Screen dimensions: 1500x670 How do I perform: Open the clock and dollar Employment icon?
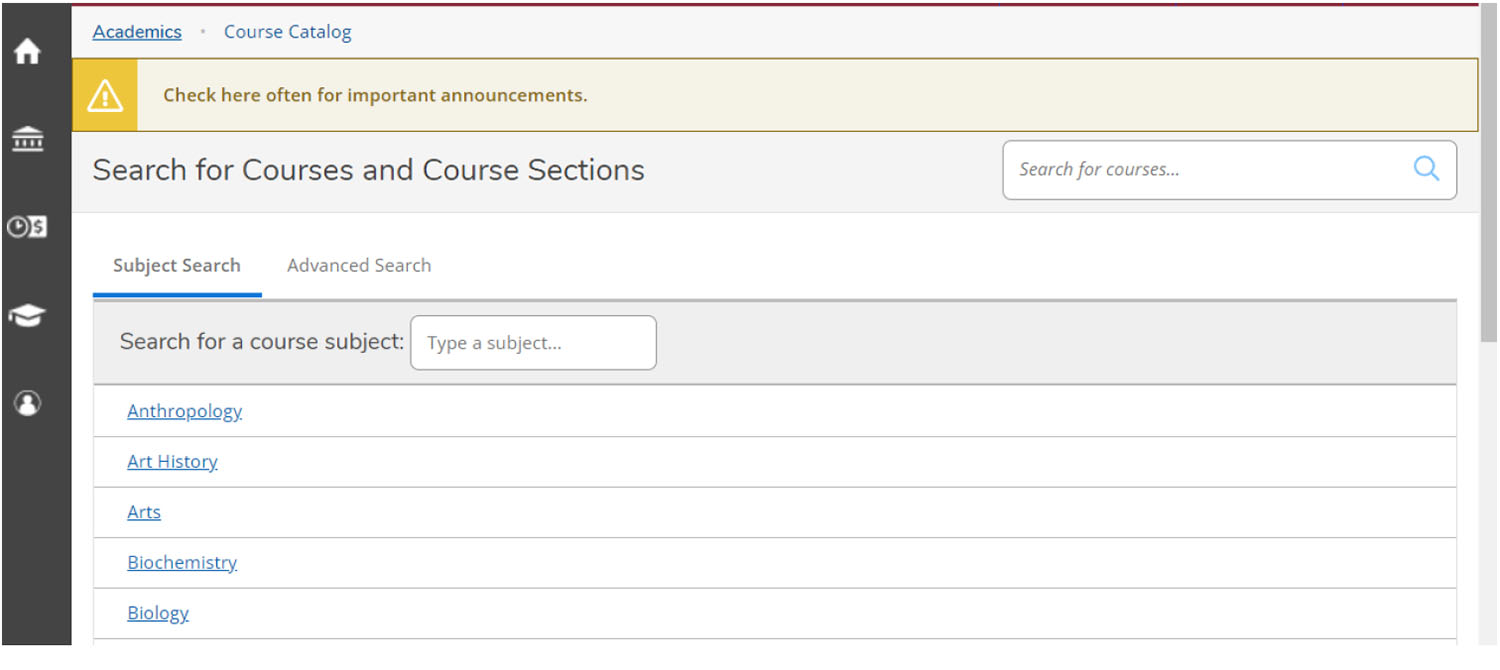point(27,227)
